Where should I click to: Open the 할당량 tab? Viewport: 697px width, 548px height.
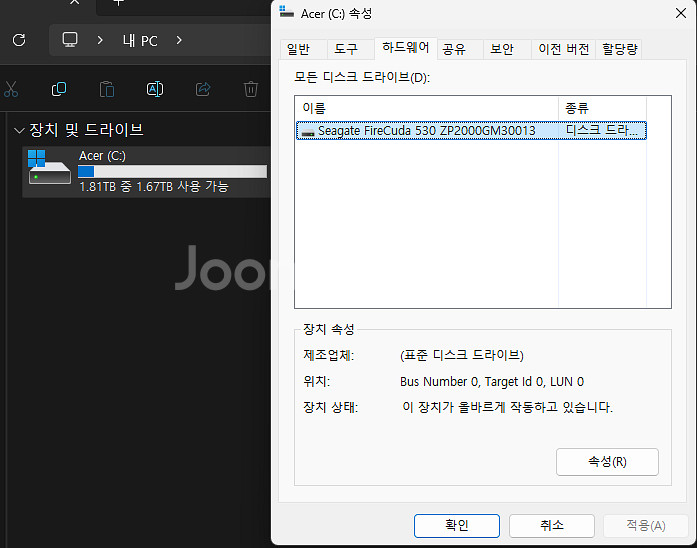620,49
